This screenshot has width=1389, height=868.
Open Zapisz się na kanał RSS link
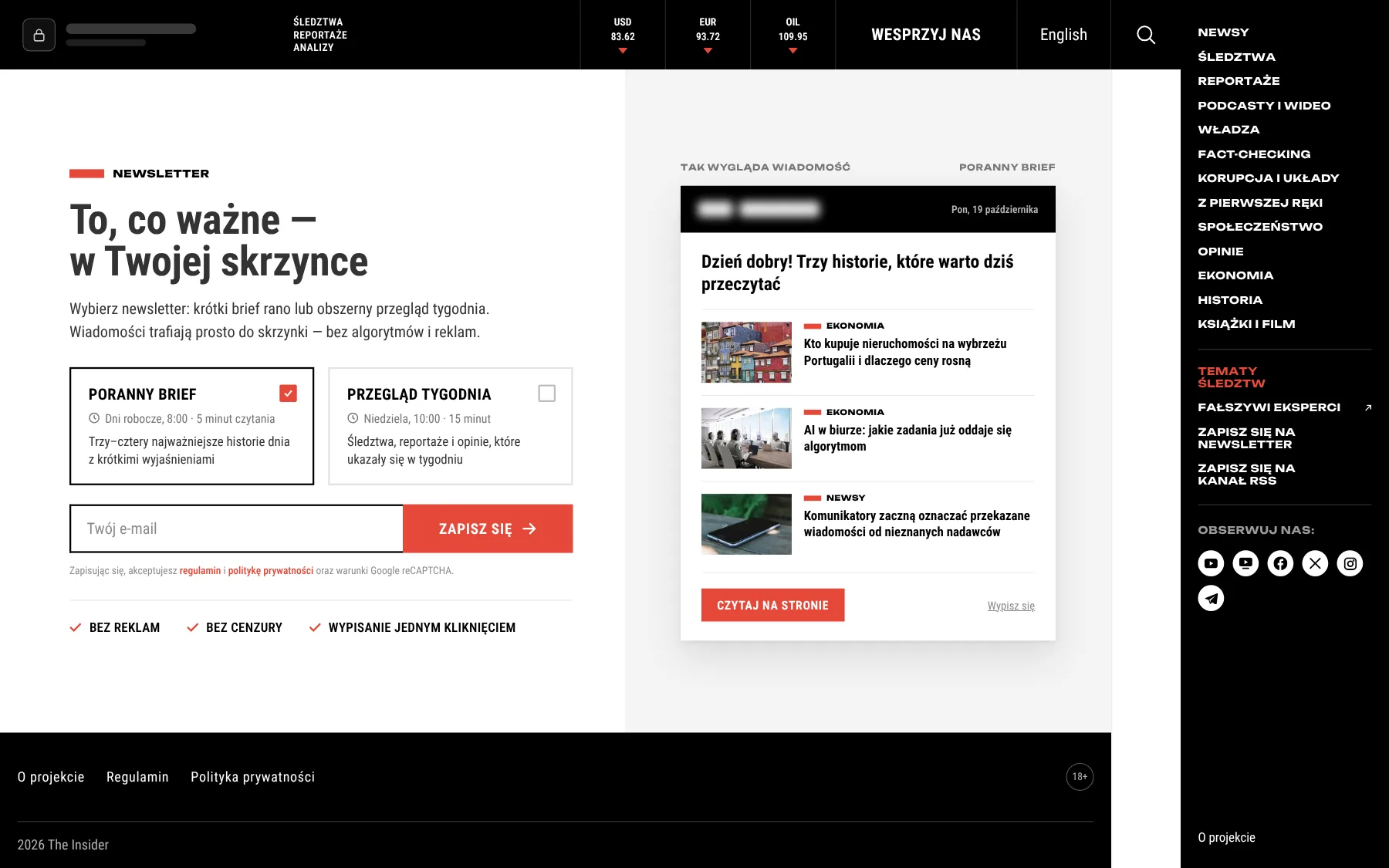[x=1246, y=475]
